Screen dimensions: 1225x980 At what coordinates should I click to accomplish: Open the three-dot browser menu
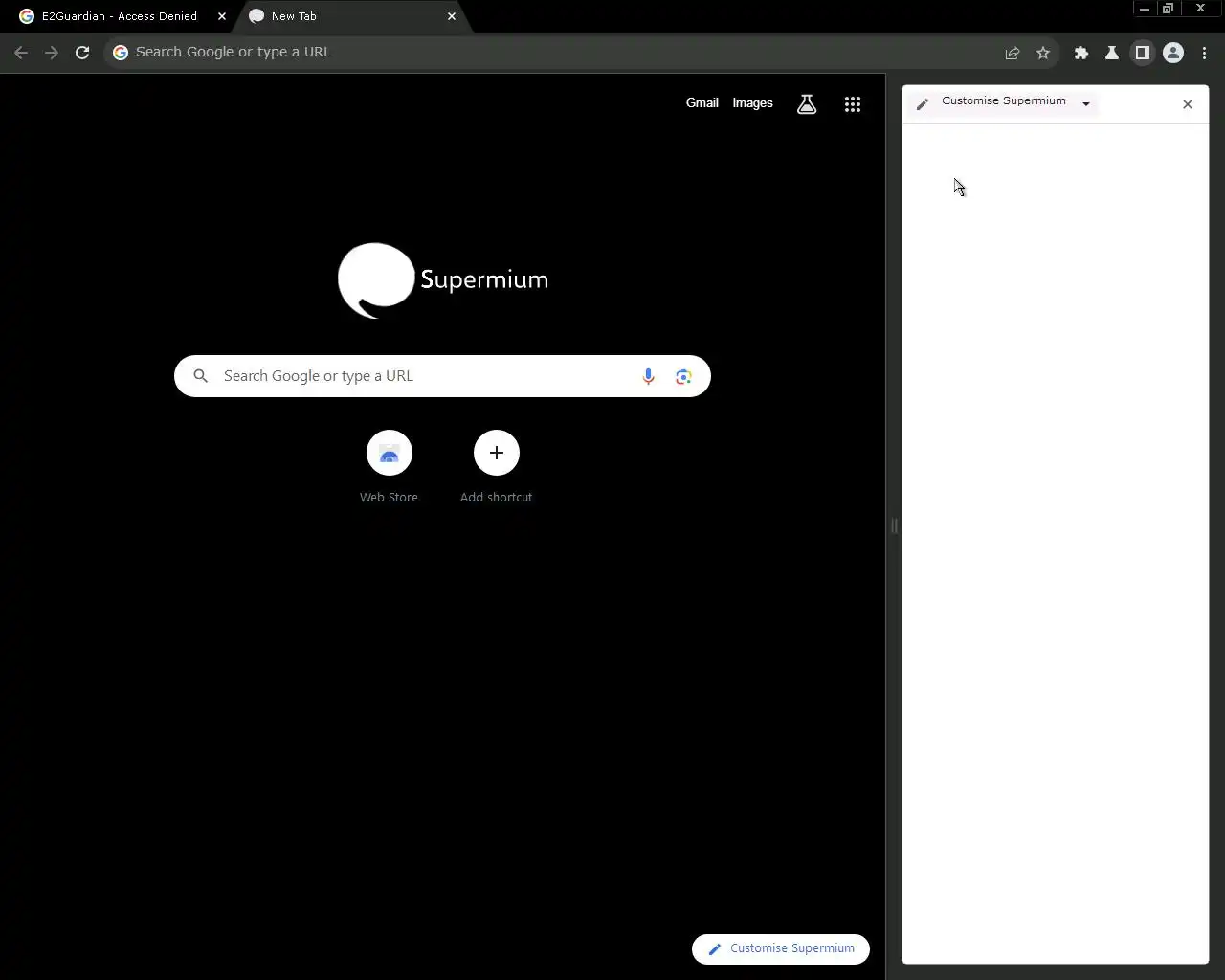pyautogui.click(x=1205, y=54)
